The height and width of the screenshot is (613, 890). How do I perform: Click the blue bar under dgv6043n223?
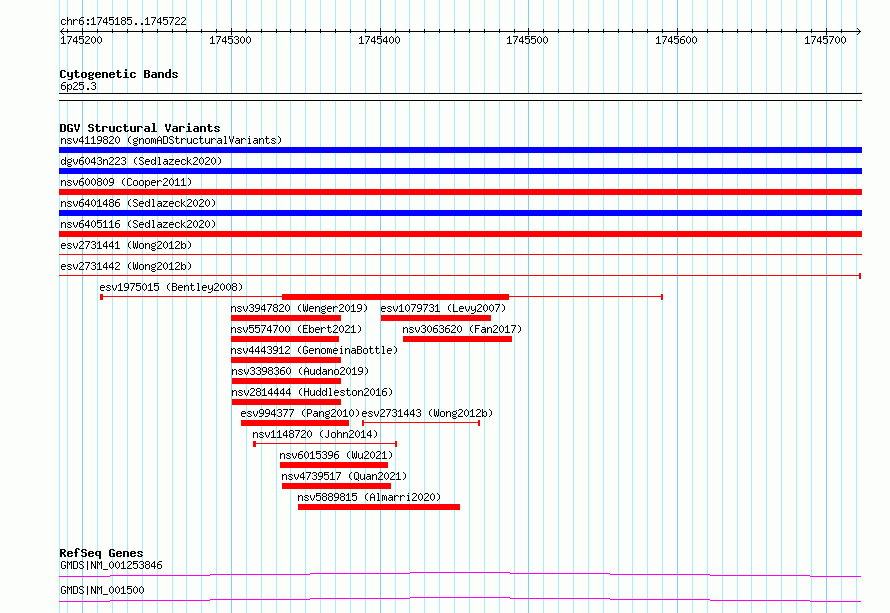click(x=460, y=171)
